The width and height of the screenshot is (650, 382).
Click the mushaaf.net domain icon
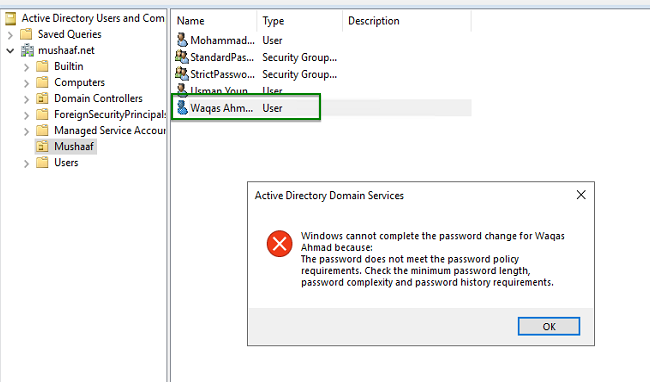(x=27, y=51)
